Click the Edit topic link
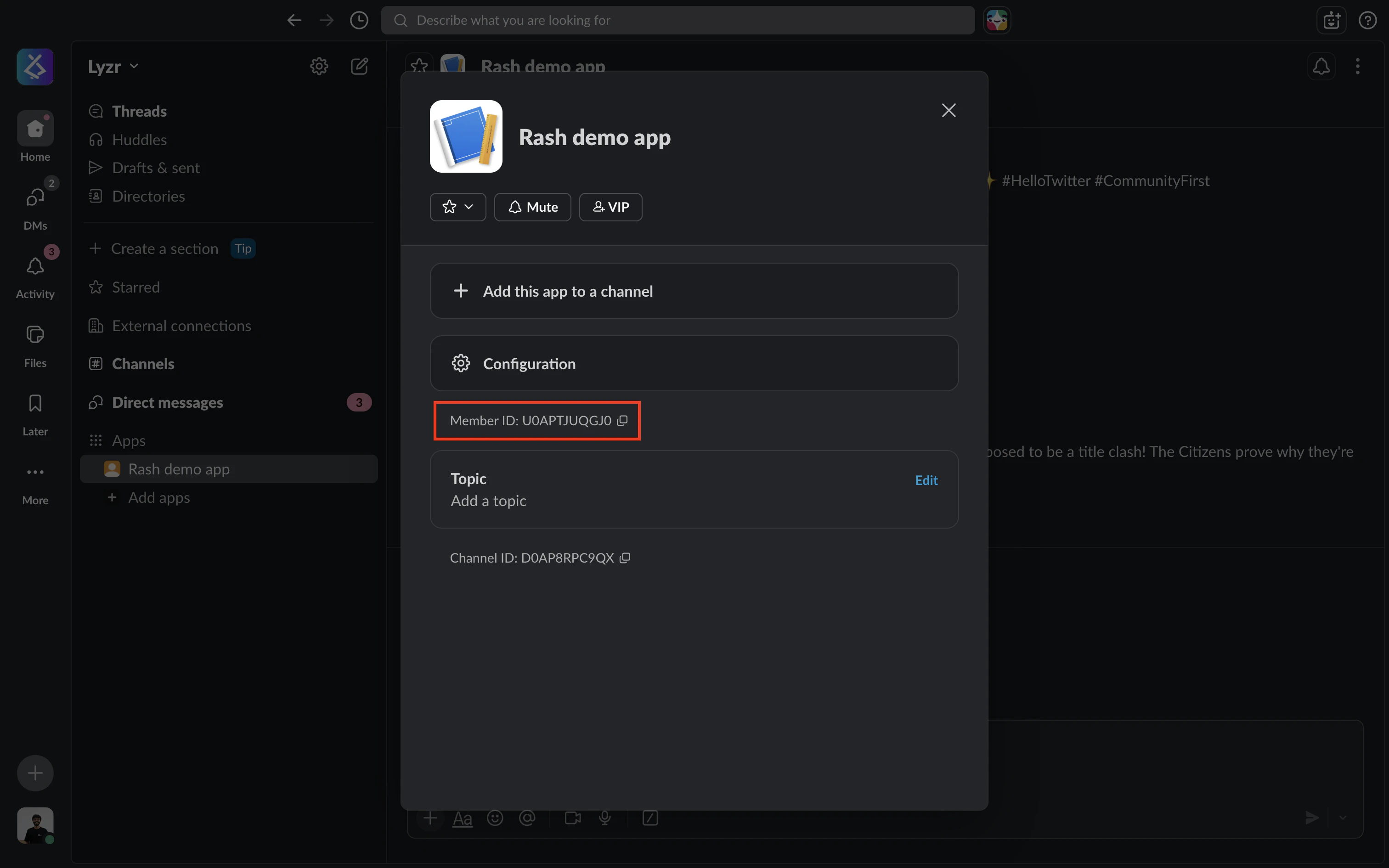Viewport: 1389px width, 868px height. click(926, 480)
